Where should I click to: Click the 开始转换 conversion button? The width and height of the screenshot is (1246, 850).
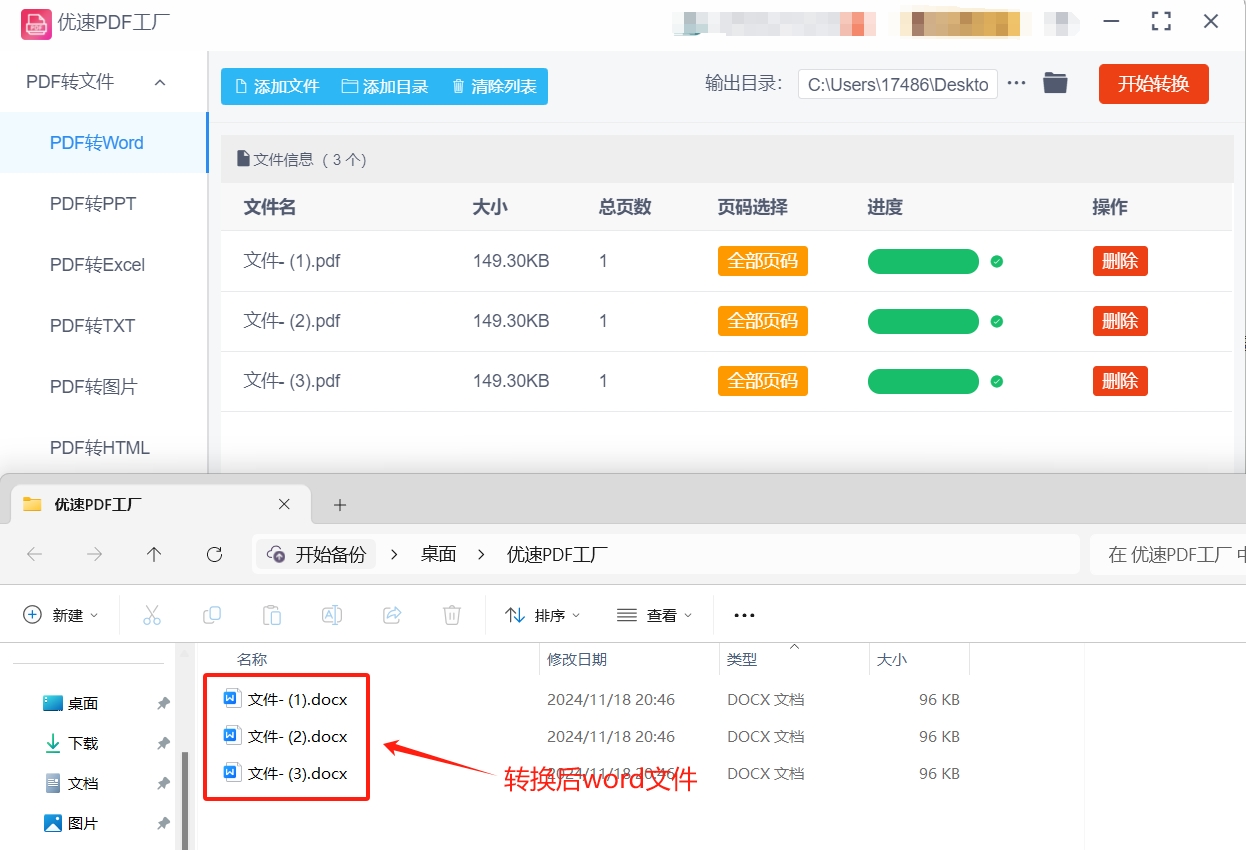1153,84
